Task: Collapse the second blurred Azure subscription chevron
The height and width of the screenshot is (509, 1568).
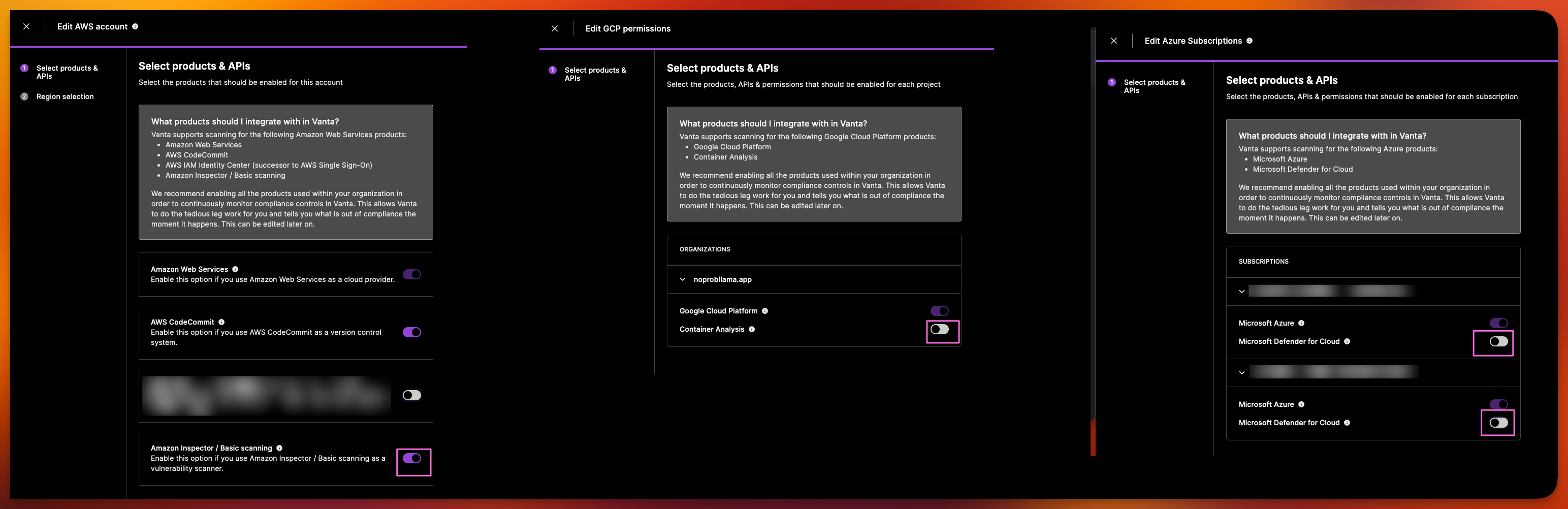Action: (1242, 373)
